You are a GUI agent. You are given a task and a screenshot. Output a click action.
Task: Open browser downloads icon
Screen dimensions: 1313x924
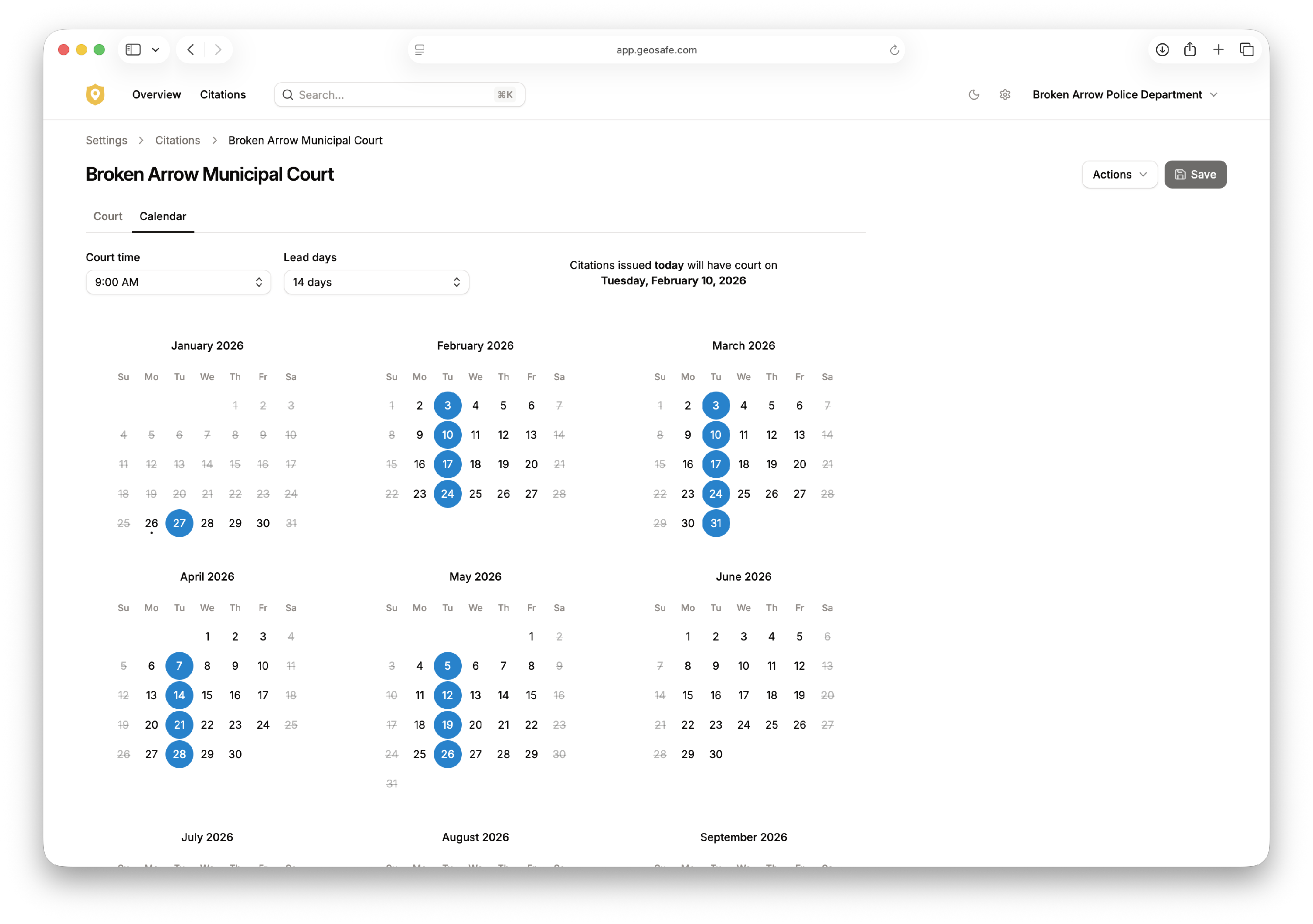coord(1162,50)
